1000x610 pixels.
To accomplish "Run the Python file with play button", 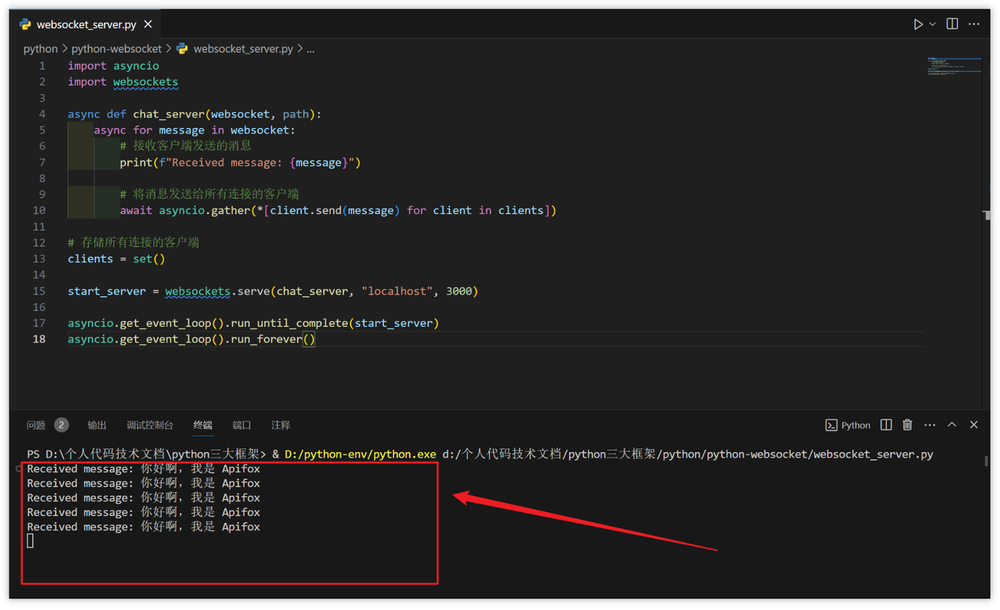I will click(x=917, y=24).
